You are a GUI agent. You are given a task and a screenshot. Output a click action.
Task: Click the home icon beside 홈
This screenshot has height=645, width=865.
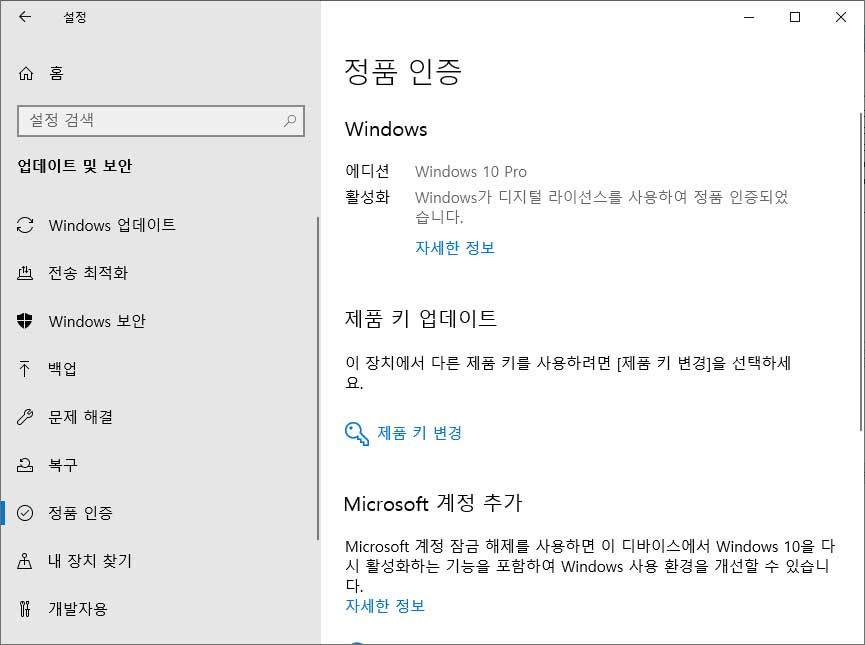pyautogui.click(x=26, y=73)
